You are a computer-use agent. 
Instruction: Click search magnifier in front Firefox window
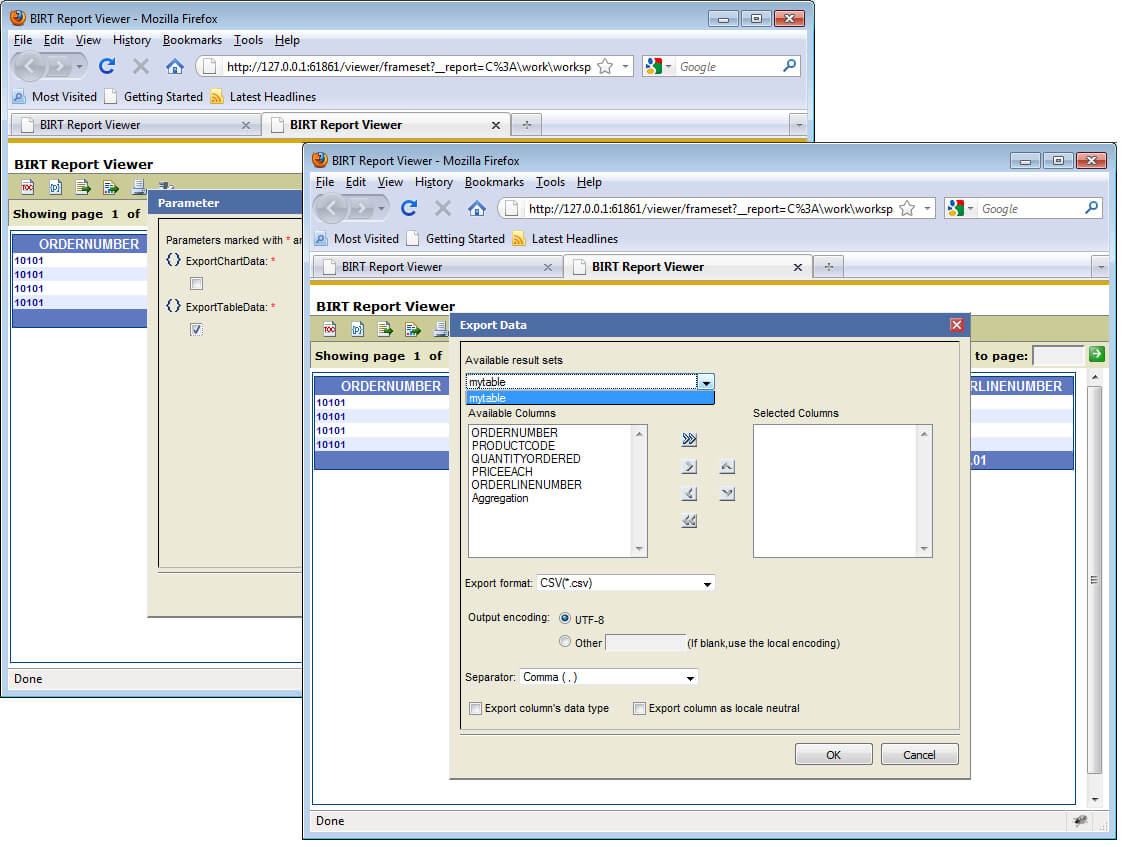pos(1091,208)
